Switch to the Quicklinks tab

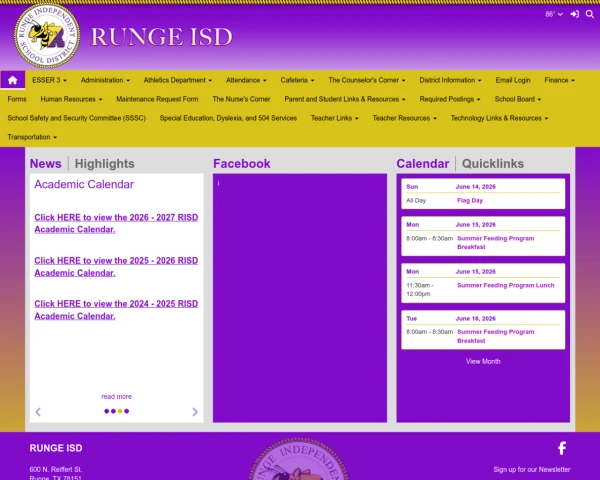point(493,163)
